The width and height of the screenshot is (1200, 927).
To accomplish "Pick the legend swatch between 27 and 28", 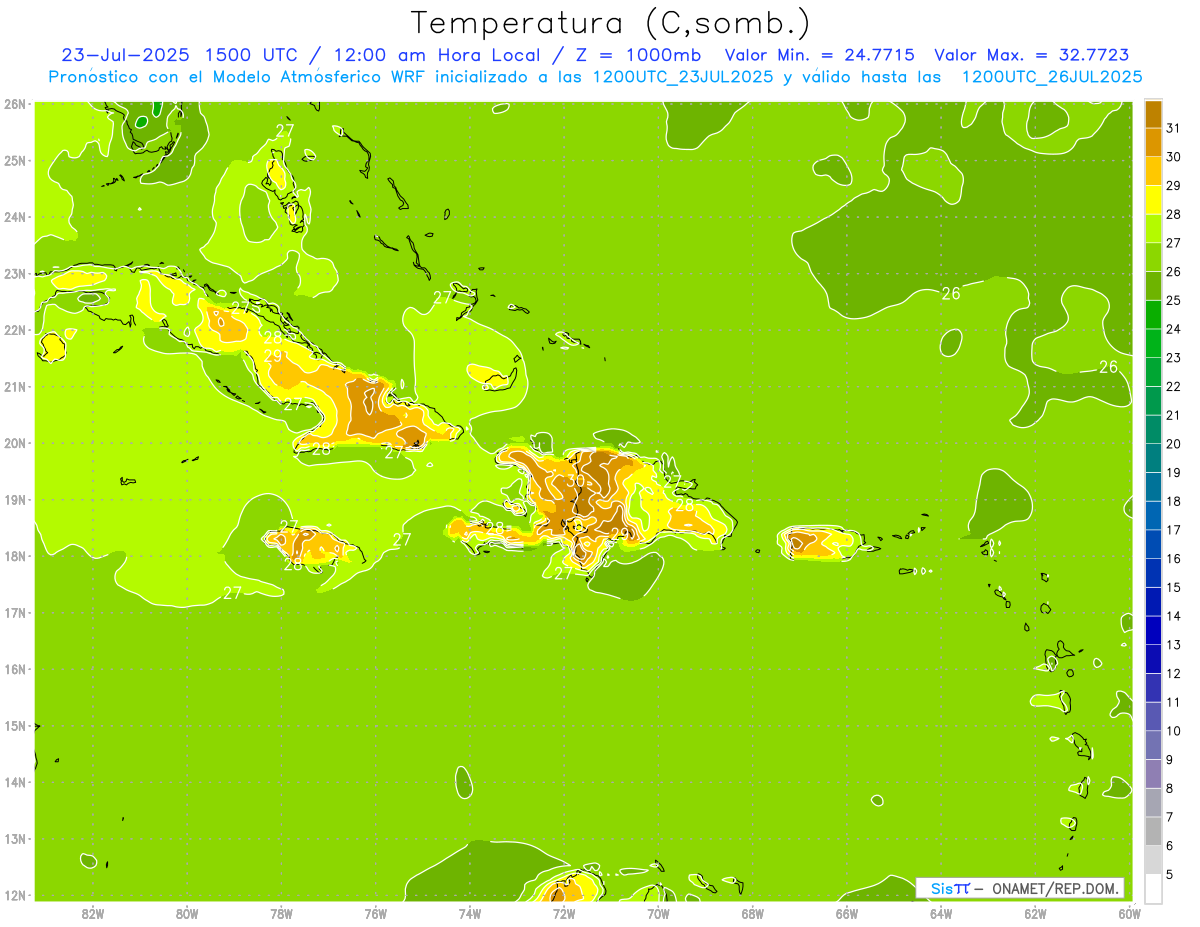I will click(1153, 229).
